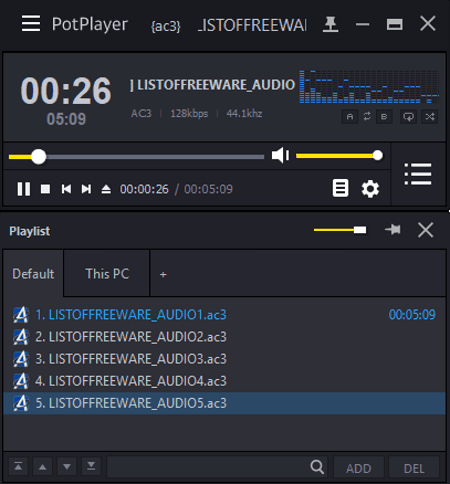This screenshot has height=484, width=450.
Task: Minimize the PotPlayer window
Action: 362,24
